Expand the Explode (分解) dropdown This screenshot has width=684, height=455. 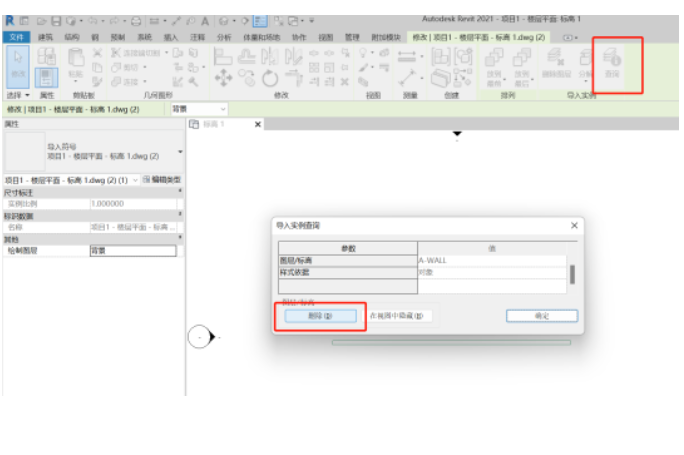tap(585, 81)
